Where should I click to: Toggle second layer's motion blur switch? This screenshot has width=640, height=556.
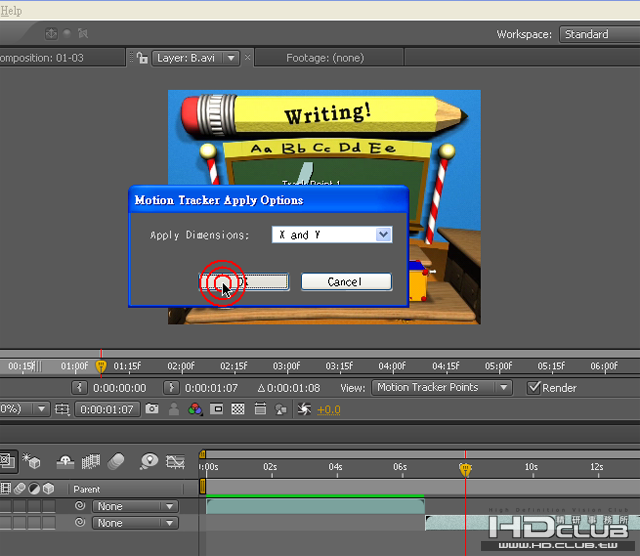tap(20, 523)
